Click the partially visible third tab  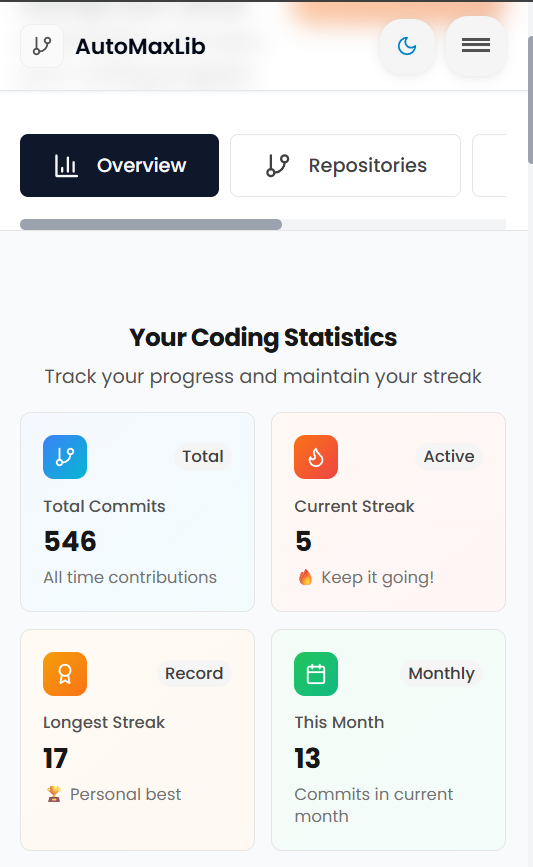click(489, 165)
